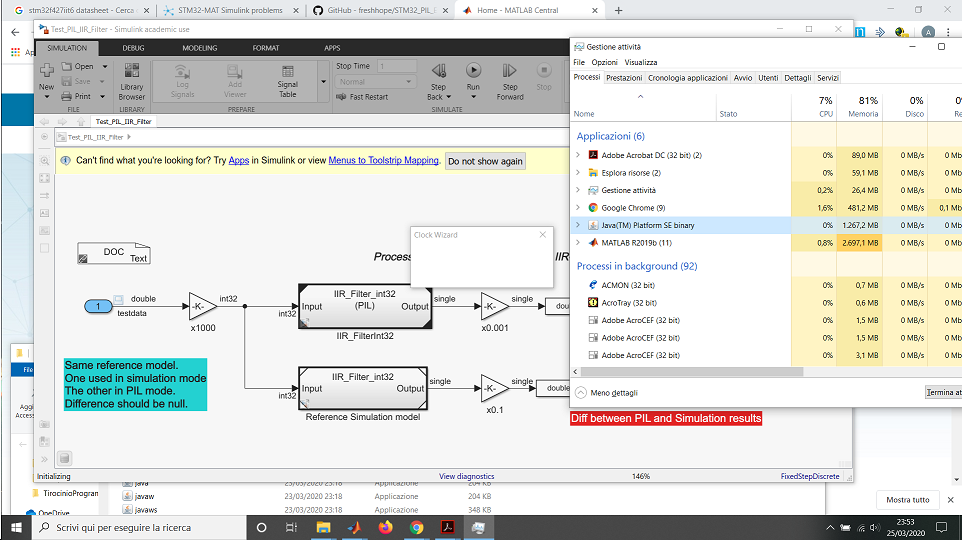Close the Clock Wizard popup
The height and width of the screenshot is (540, 962).
point(542,234)
